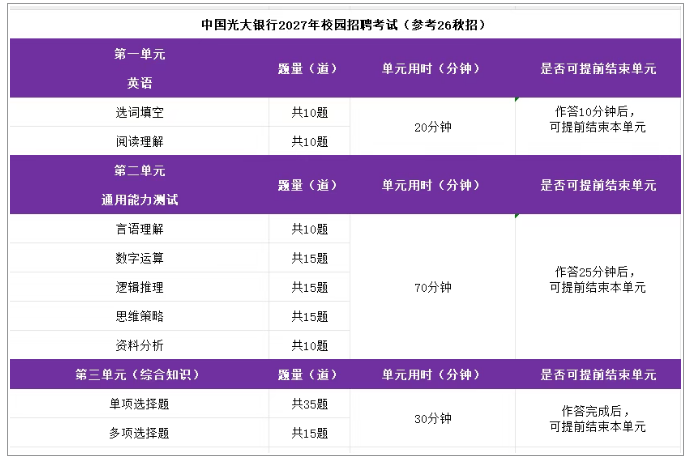Select the 思维策略 row label

(x=139, y=316)
